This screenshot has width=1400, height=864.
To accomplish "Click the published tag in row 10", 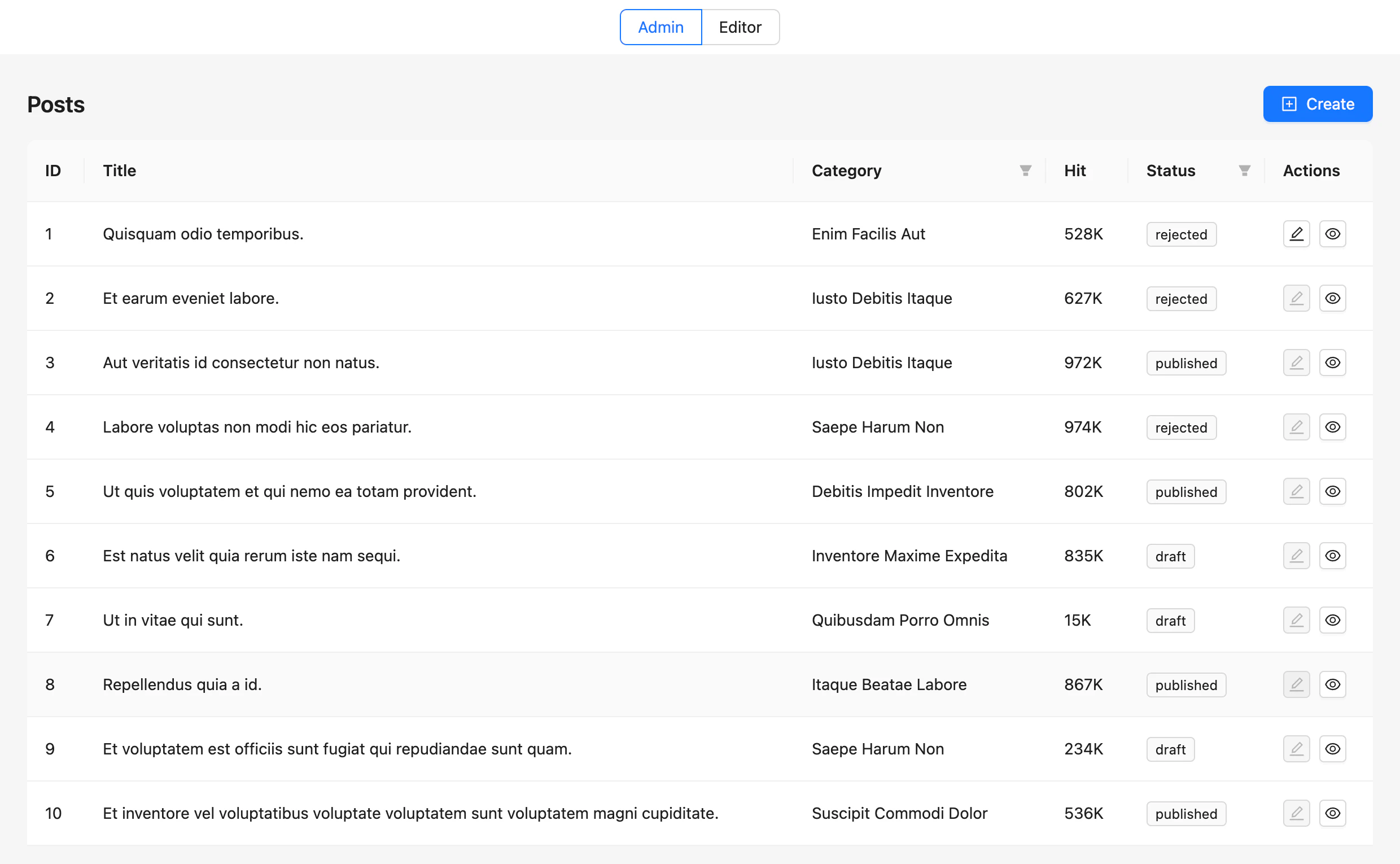I will click(1186, 814).
